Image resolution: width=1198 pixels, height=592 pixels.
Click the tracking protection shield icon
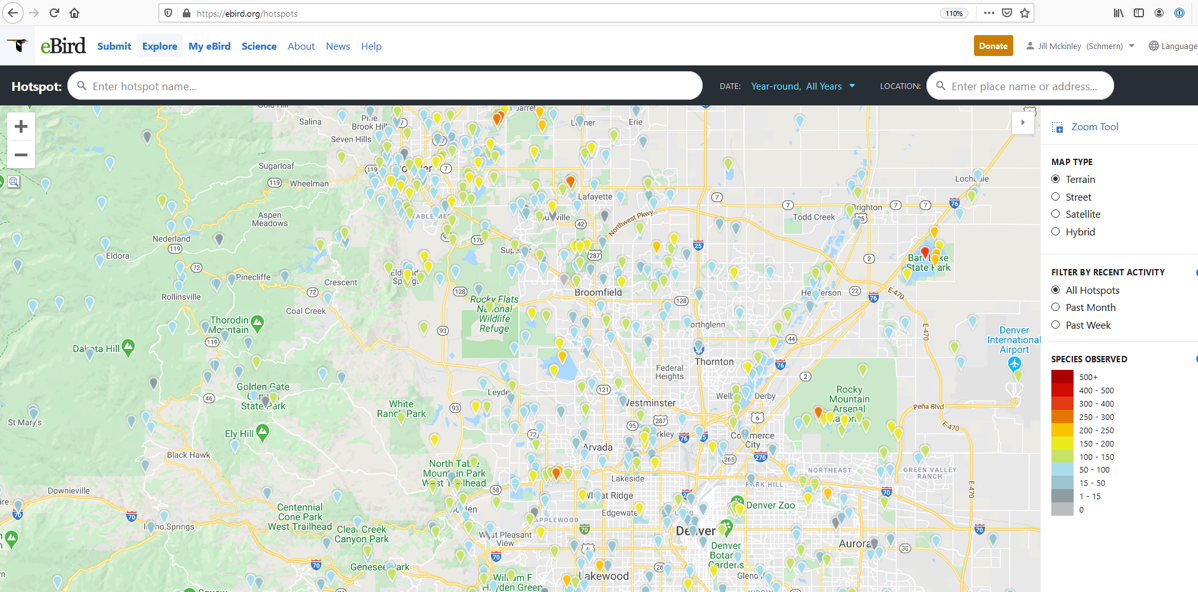169,13
